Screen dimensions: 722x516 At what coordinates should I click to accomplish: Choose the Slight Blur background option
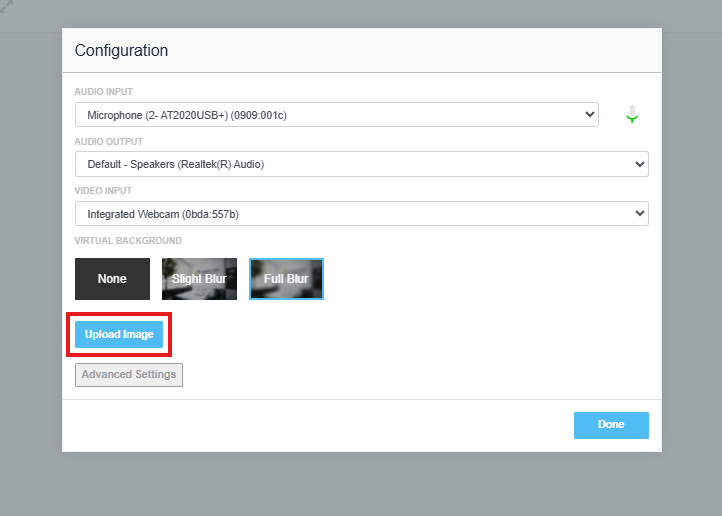tap(199, 279)
